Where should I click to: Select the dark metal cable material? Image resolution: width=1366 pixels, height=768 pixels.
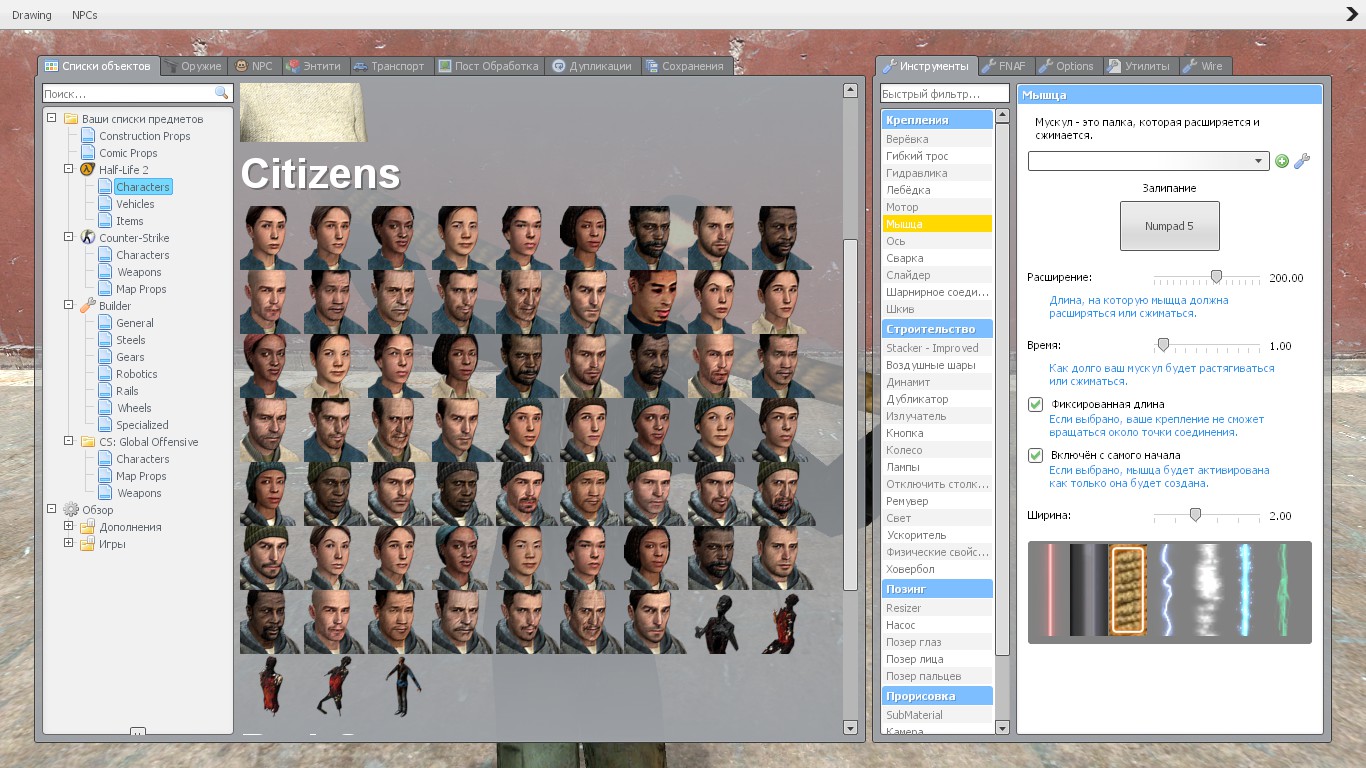click(1089, 590)
